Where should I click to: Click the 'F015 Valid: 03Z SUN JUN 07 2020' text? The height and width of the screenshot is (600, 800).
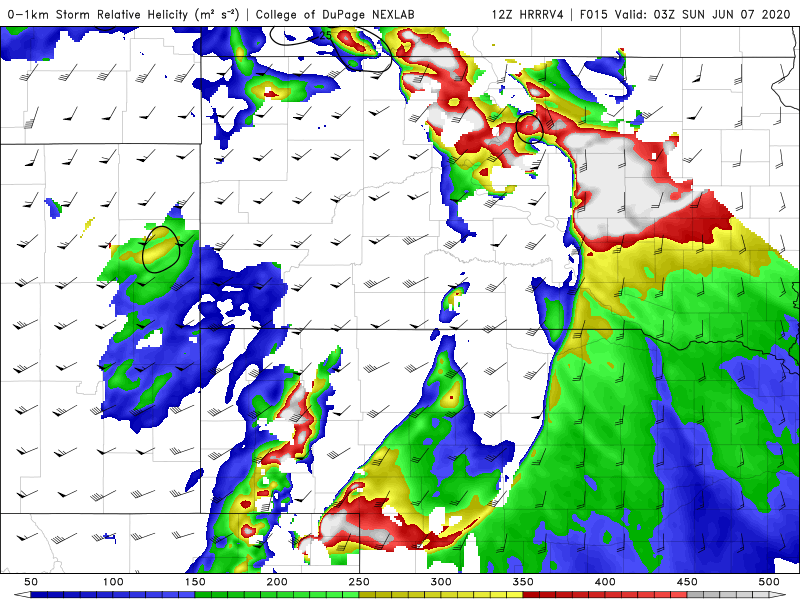(x=685, y=14)
